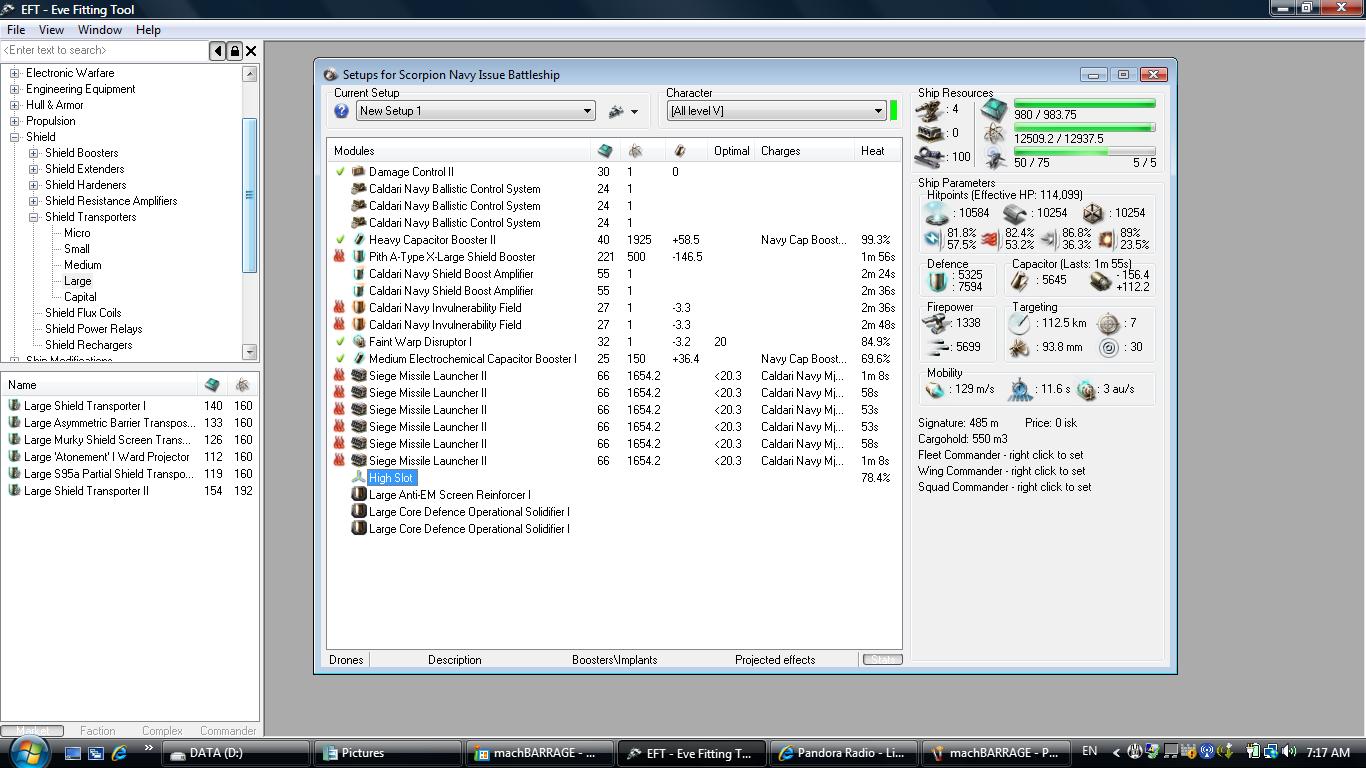Viewport: 1366px width, 768px height.
Task: Click the Heavy Capacitor Booster II module icon
Action: [x=358, y=240]
